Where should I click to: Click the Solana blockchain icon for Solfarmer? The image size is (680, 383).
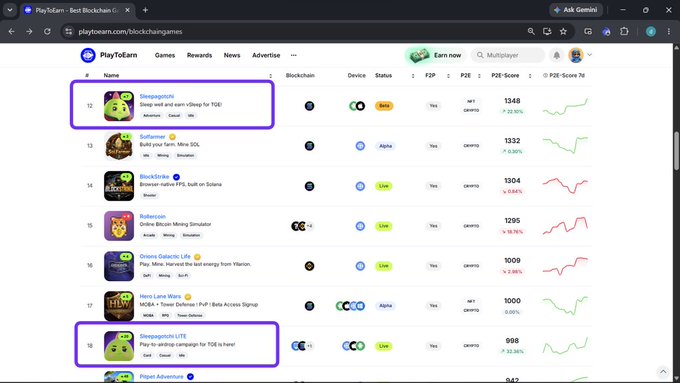pos(309,146)
